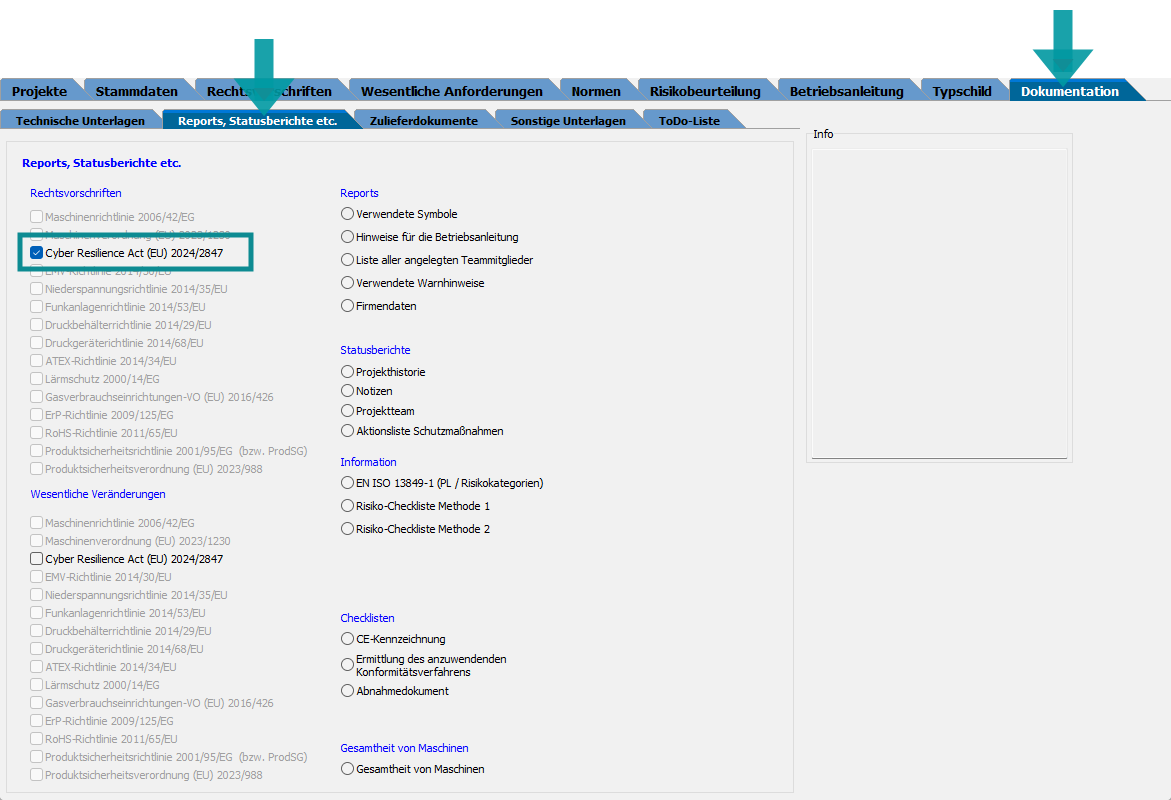Select Aktionsliste Schutzmaßnahmen radio button
The height and width of the screenshot is (800, 1171).
tap(348, 431)
